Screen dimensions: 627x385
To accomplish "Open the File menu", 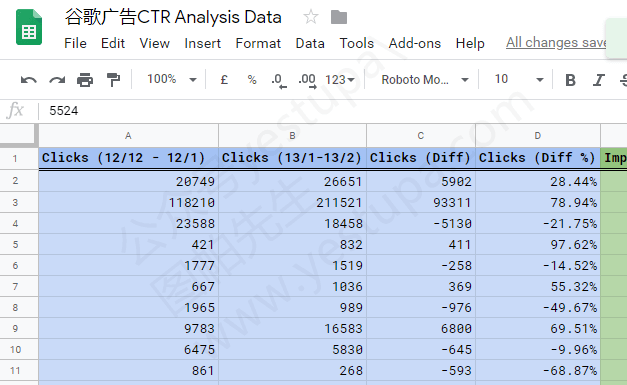I will coord(75,43).
